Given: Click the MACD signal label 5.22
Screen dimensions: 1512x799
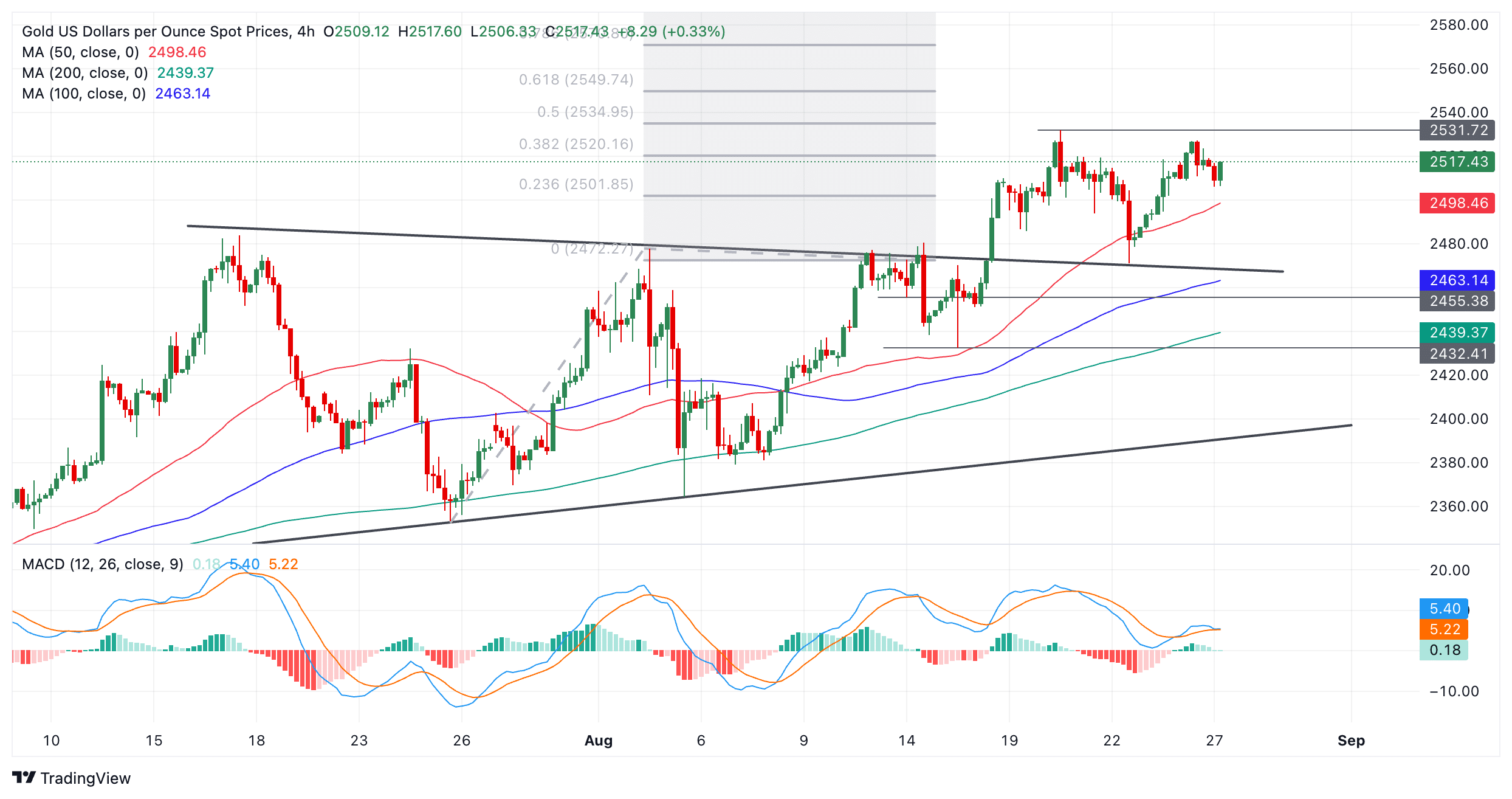Looking at the screenshot, I should (x=1444, y=629).
